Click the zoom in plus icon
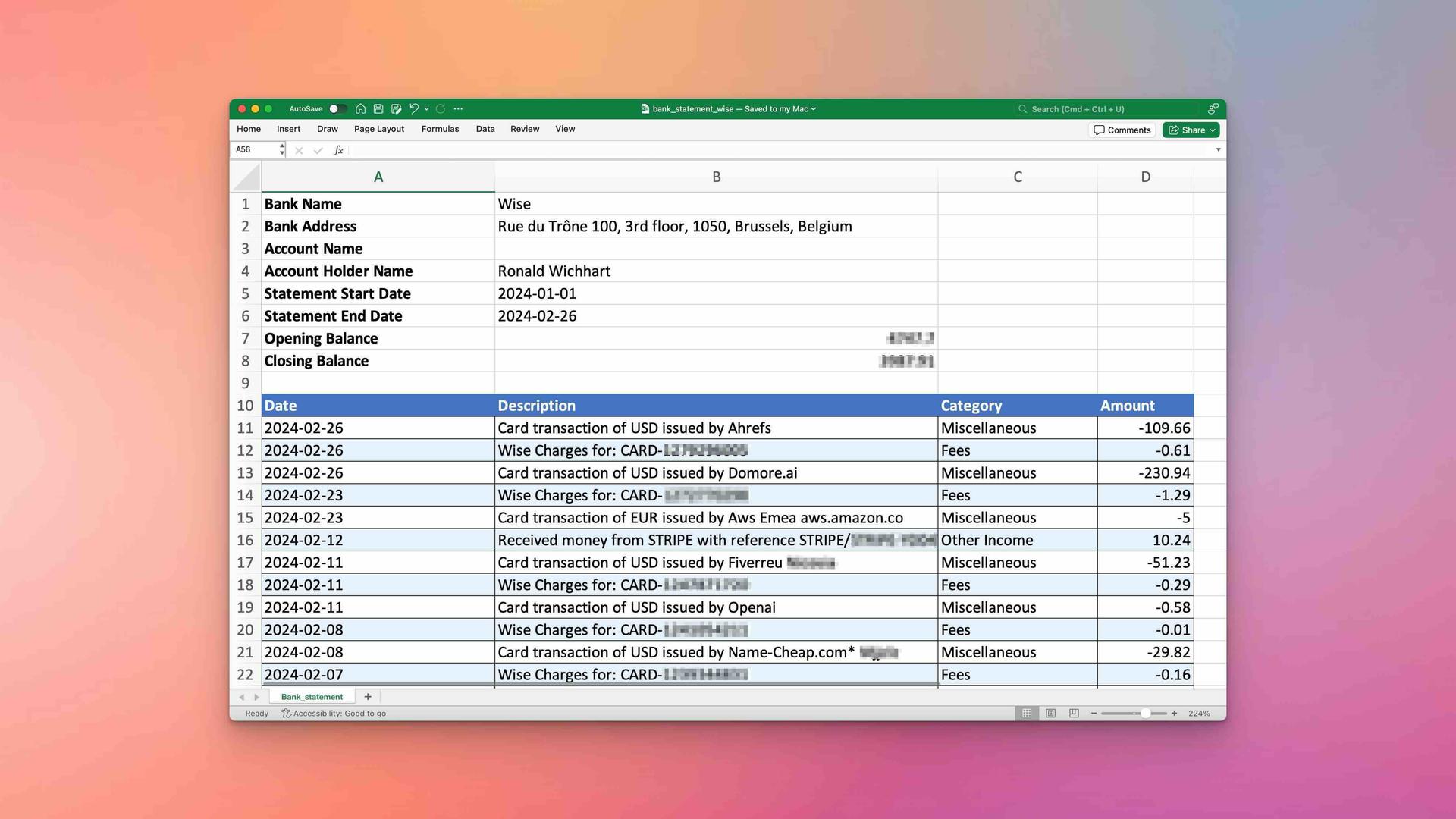1456x819 pixels. pos(1174,714)
